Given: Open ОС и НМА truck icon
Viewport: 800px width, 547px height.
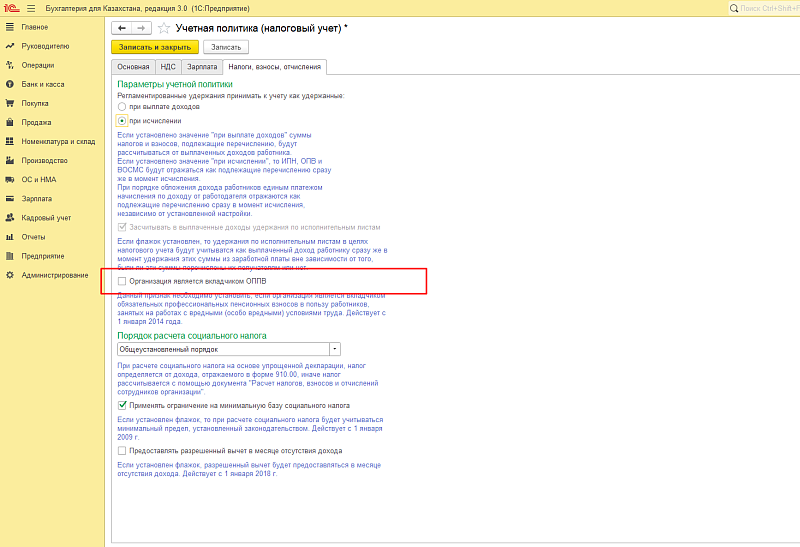Looking at the screenshot, I should 9,179.
